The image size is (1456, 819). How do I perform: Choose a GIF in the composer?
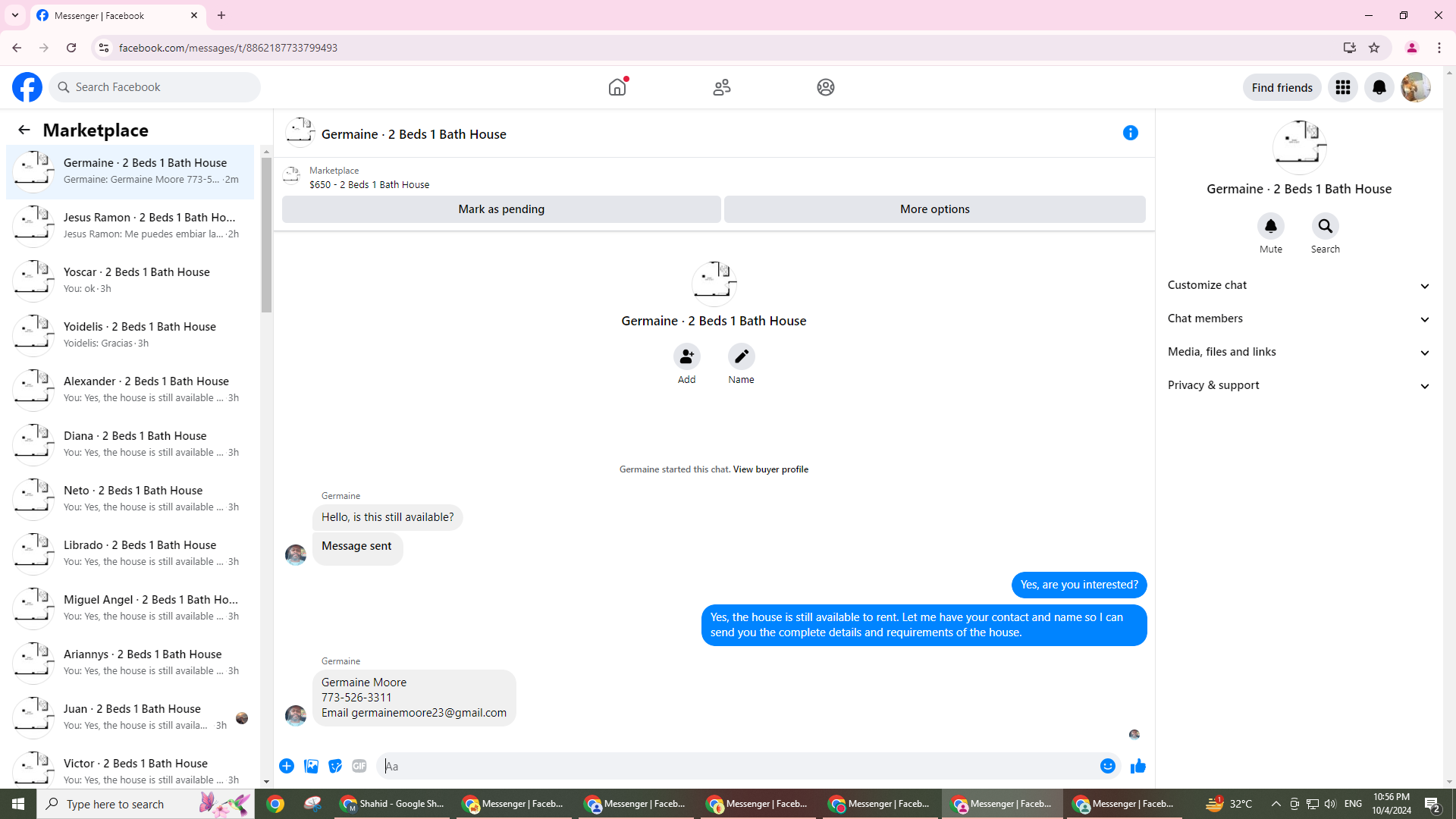(359, 766)
